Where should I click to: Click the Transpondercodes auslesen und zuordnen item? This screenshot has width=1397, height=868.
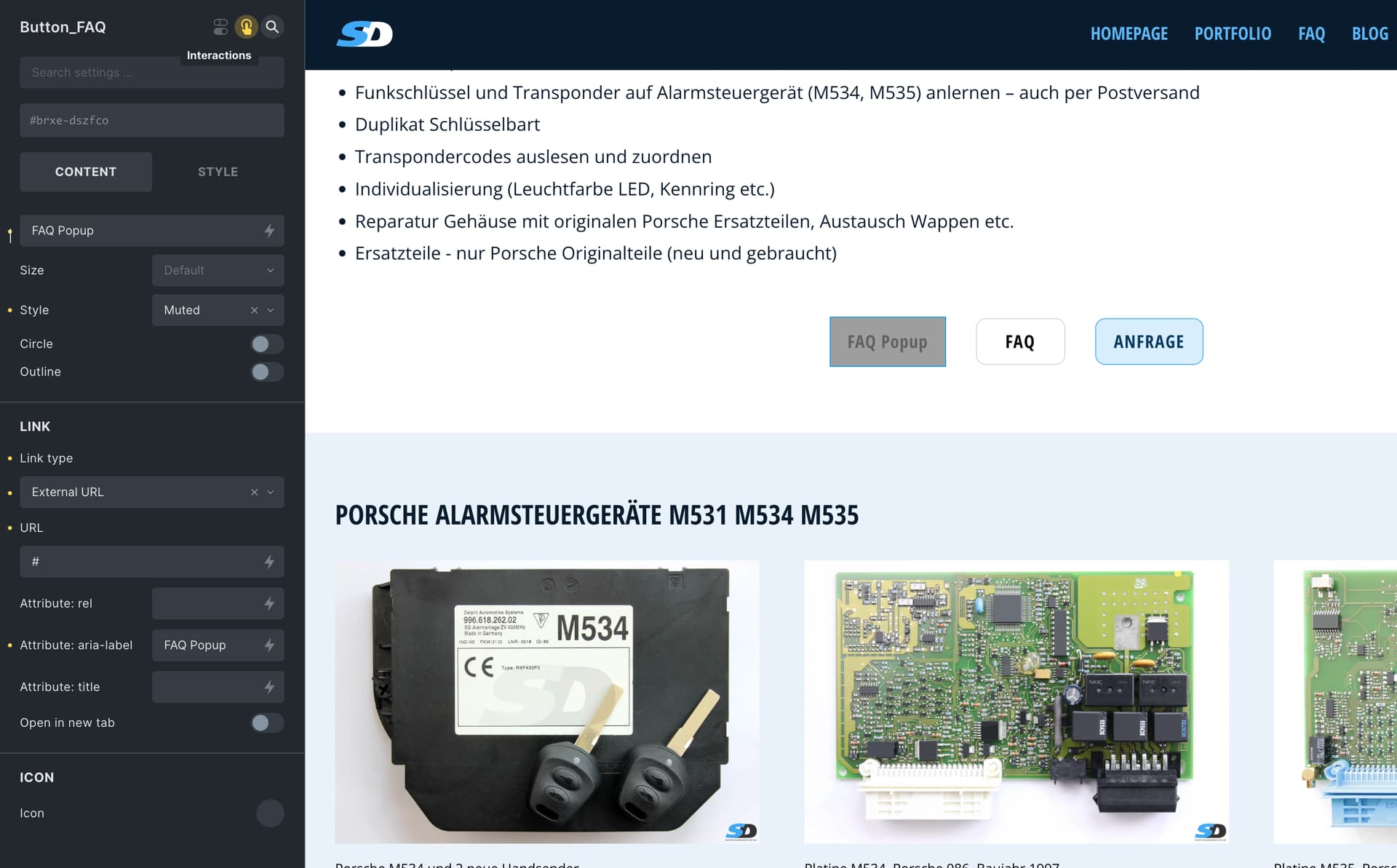pos(533,156)
